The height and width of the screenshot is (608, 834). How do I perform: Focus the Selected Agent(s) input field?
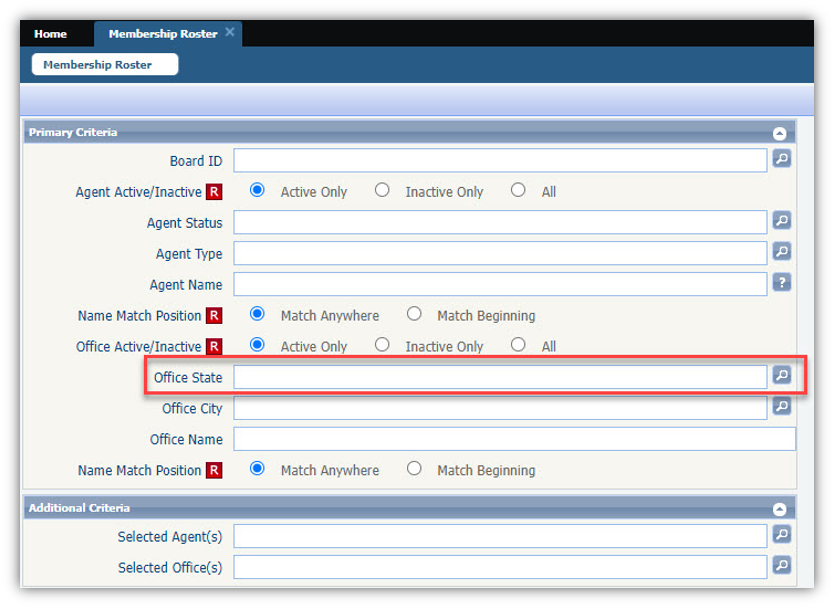(500, 536)
